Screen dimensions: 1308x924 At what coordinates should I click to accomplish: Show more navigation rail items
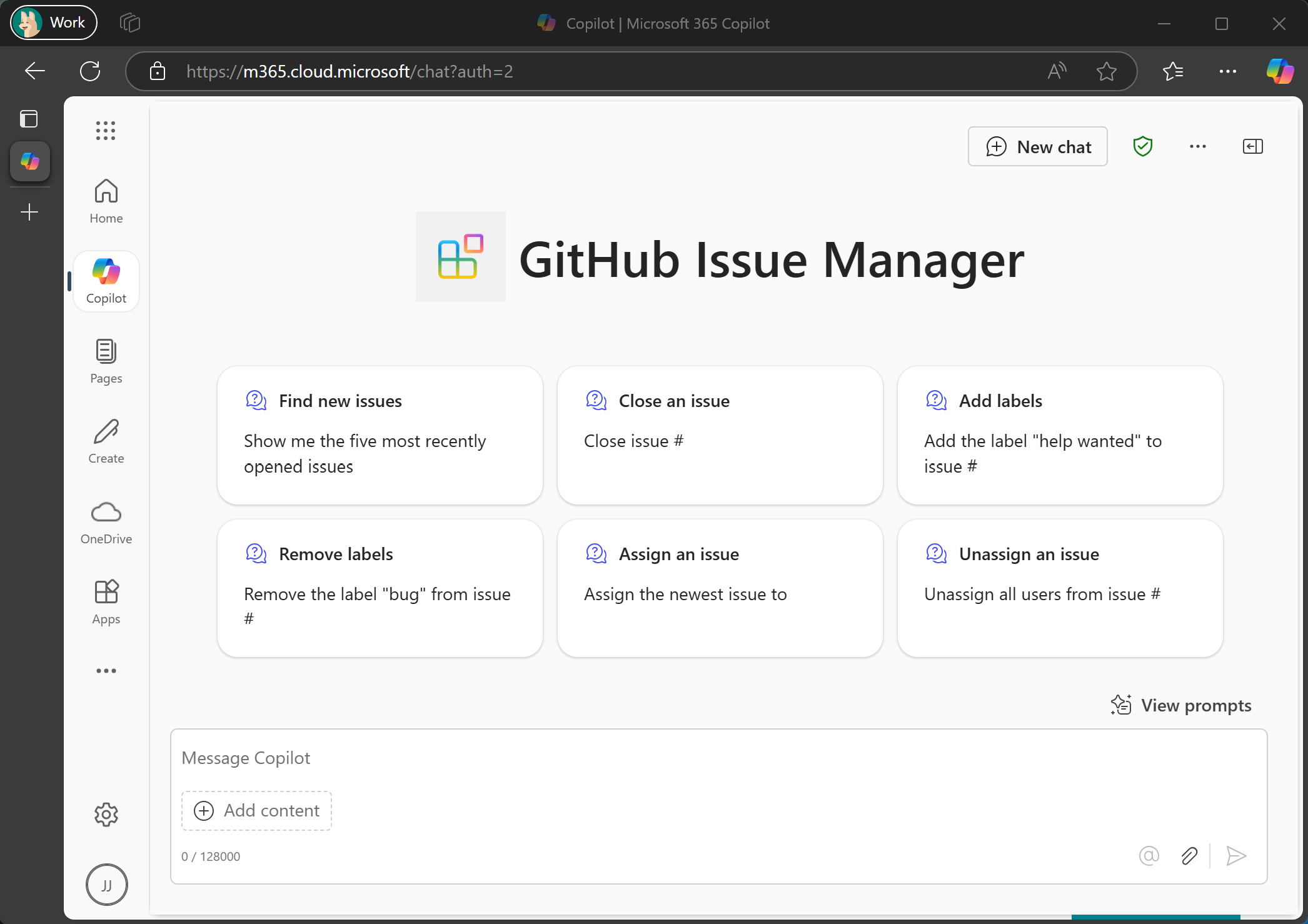(106, 671)
